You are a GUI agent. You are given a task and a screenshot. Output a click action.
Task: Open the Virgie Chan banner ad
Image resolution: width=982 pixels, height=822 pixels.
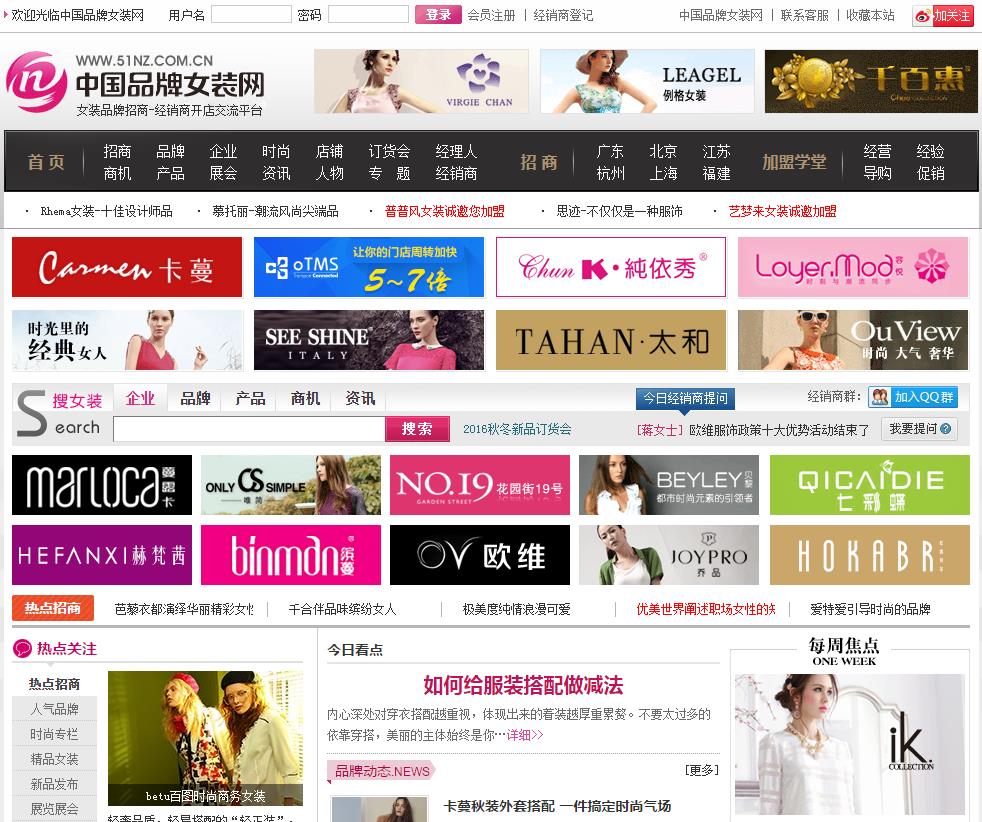[421, 81]
